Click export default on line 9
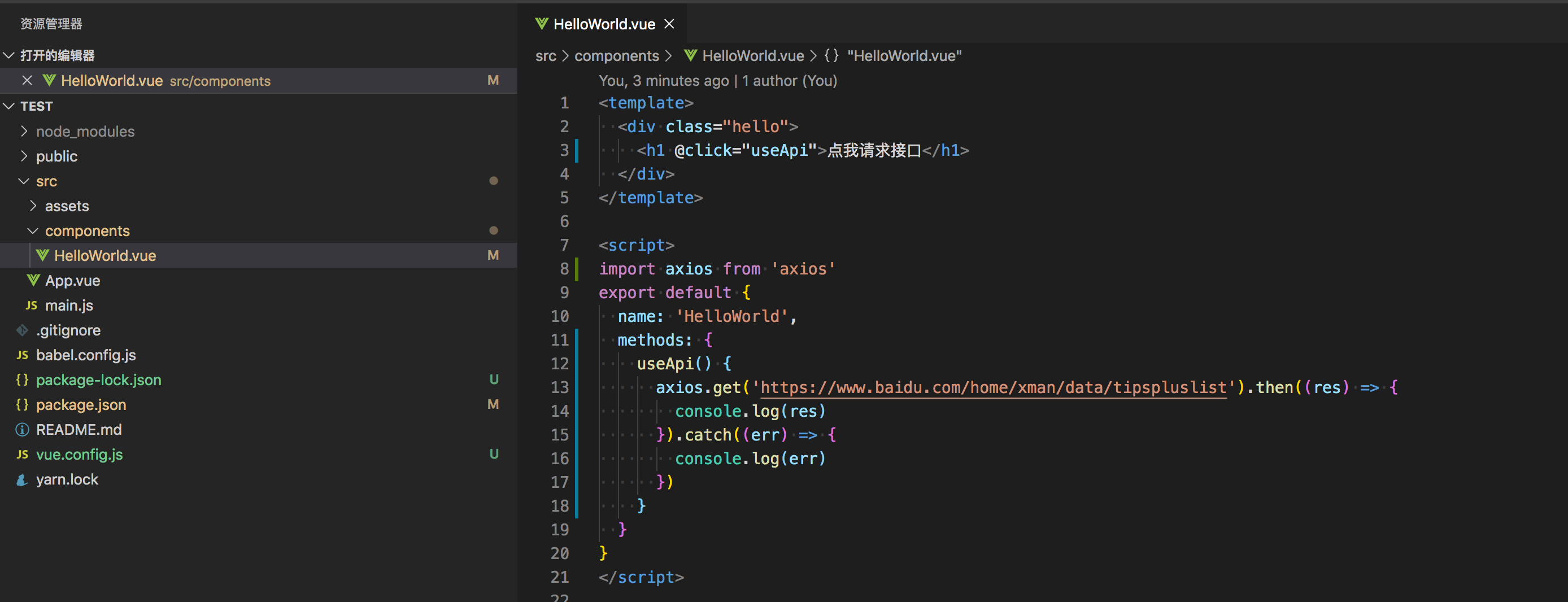Screen dimensions: 1568x602 (665, 293)
